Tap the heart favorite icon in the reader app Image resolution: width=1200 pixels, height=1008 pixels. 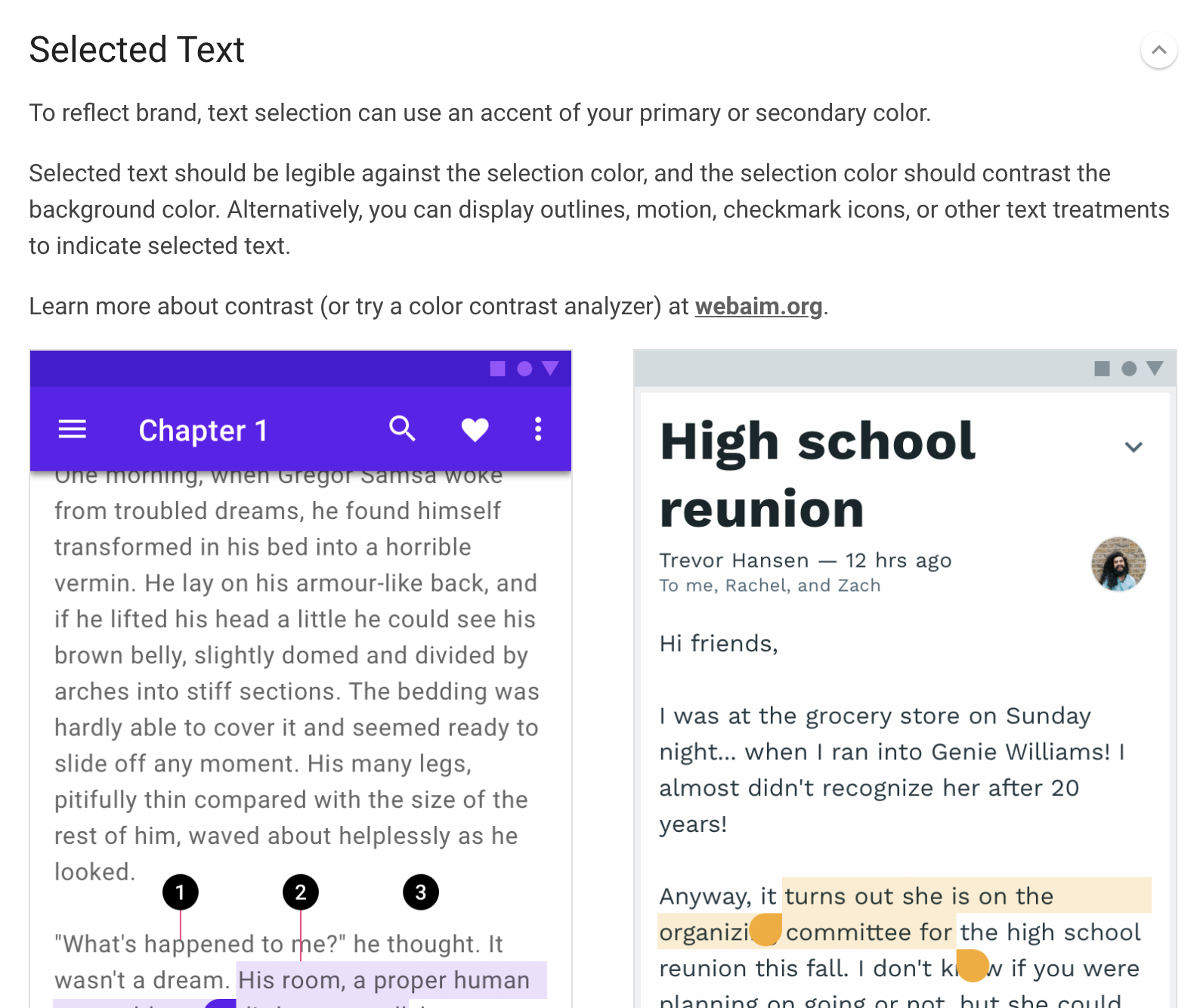[474, 429]
